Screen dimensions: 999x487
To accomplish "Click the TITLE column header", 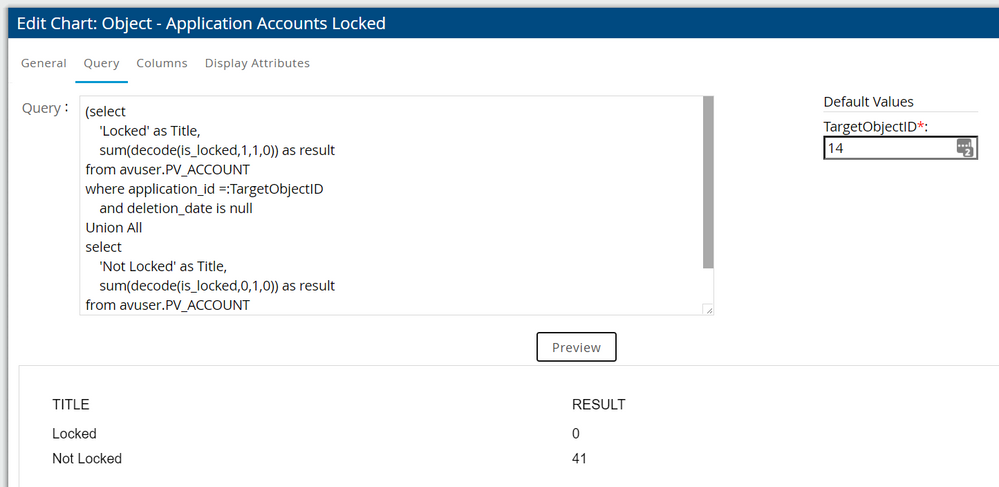I will coord(71,405).
